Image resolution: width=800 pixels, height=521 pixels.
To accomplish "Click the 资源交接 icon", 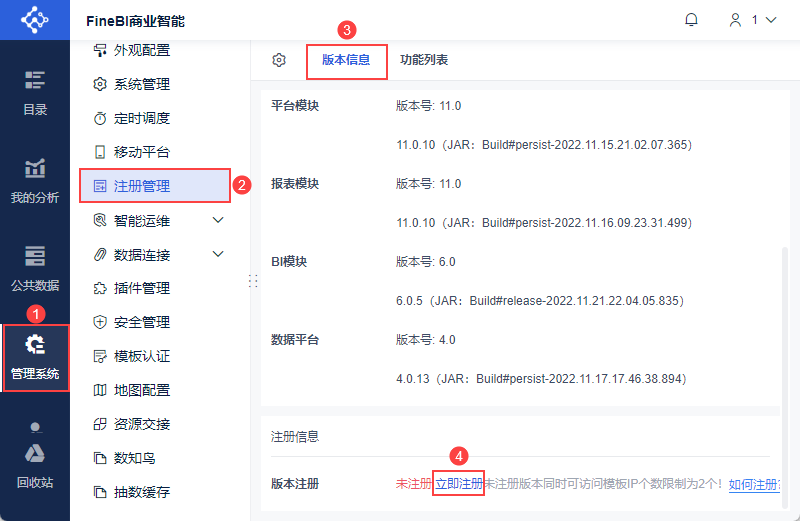I will point(100,424).
